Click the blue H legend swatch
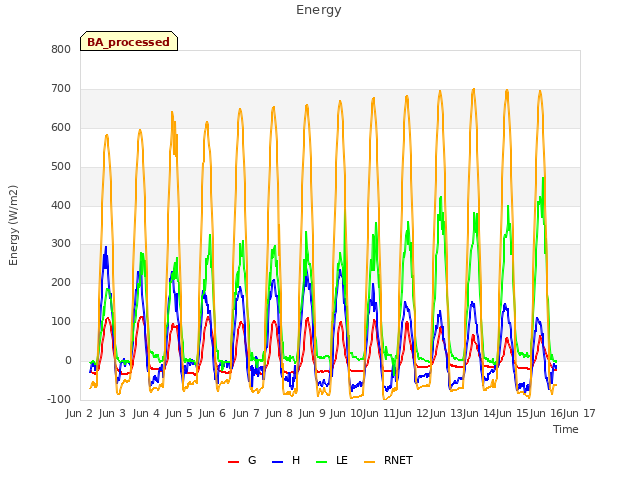640x480 pixels. [277, 462]
